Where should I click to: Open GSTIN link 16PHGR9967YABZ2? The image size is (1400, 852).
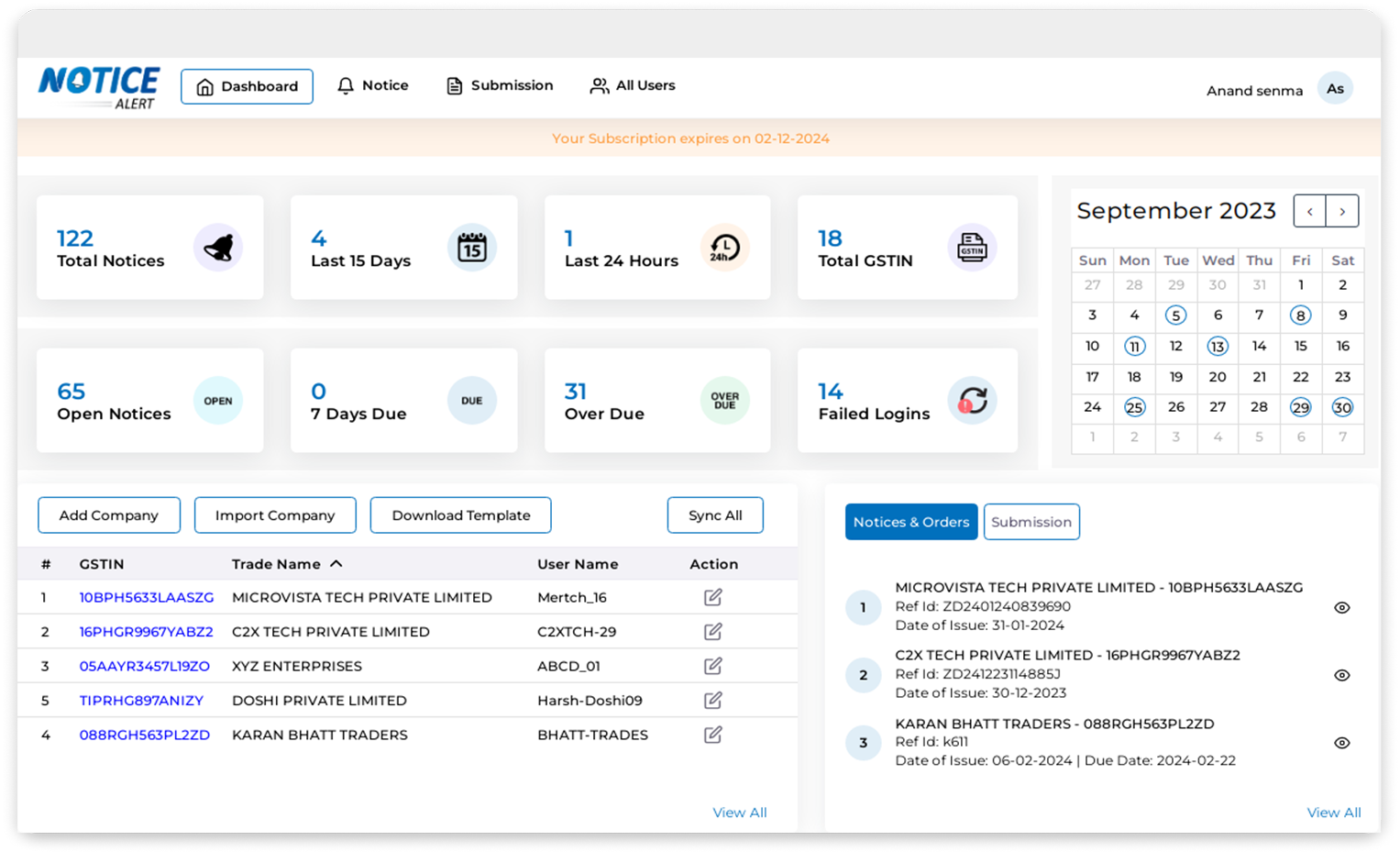[x=146, y=632]
